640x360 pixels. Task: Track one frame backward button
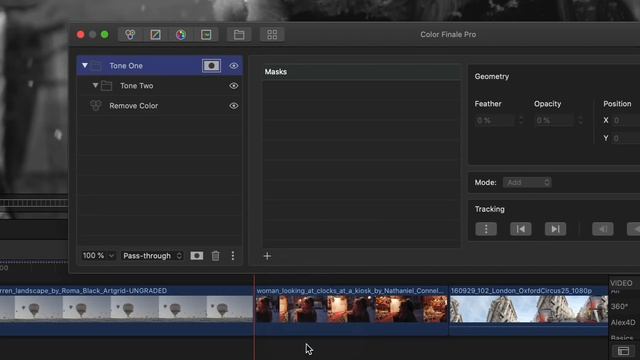[603, 229]
